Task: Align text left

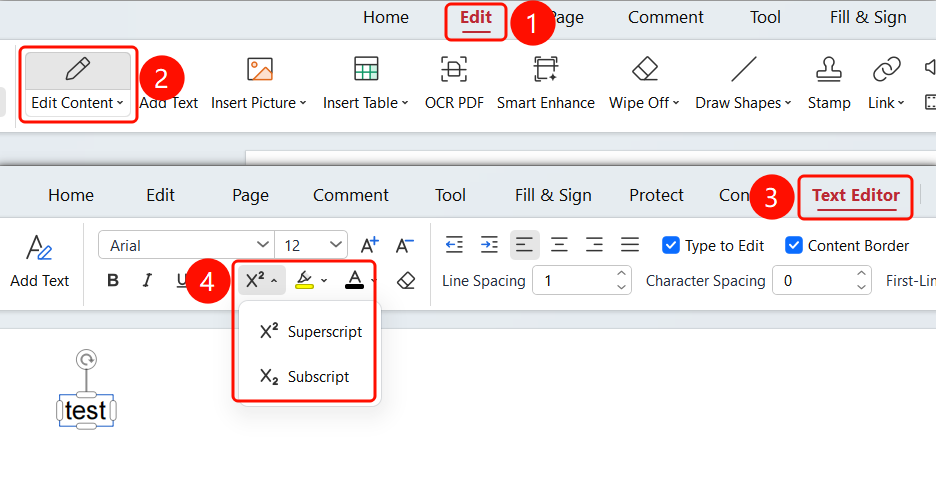Action: coord(524,245)
